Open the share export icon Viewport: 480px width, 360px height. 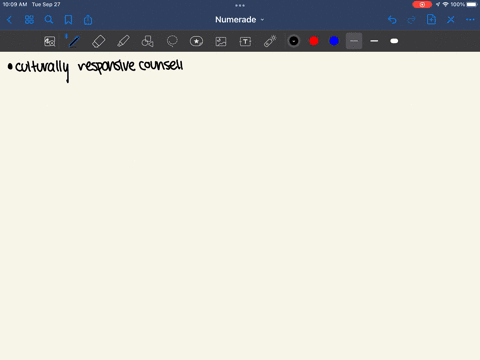88,20
